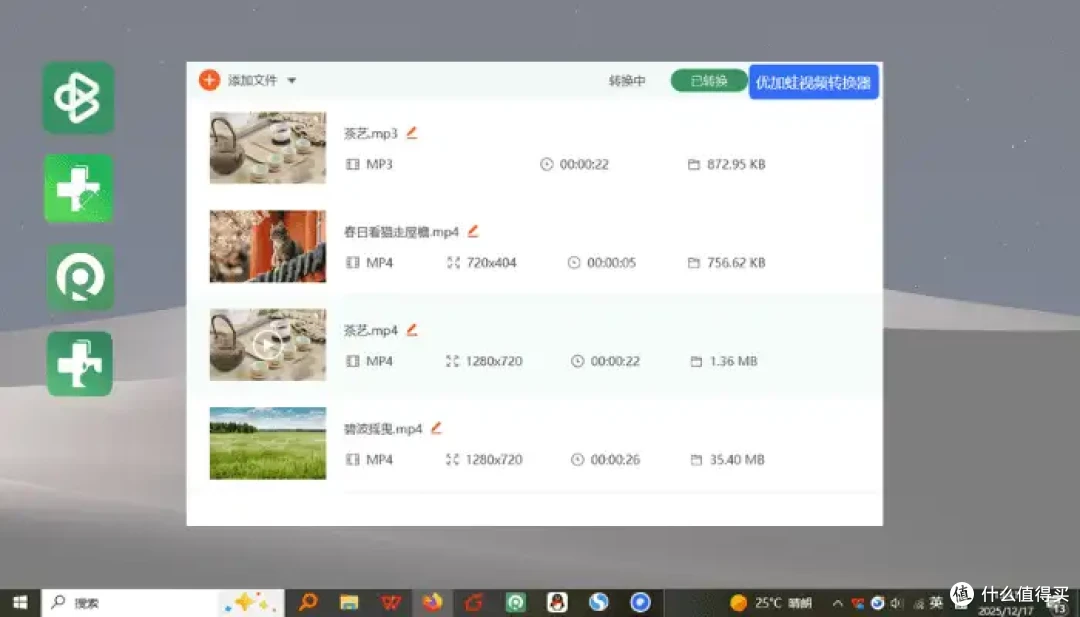The height and width of the screenshot is (617, 1080).
Task: Open the third desktop icon with Q logo
Action: 80,277
